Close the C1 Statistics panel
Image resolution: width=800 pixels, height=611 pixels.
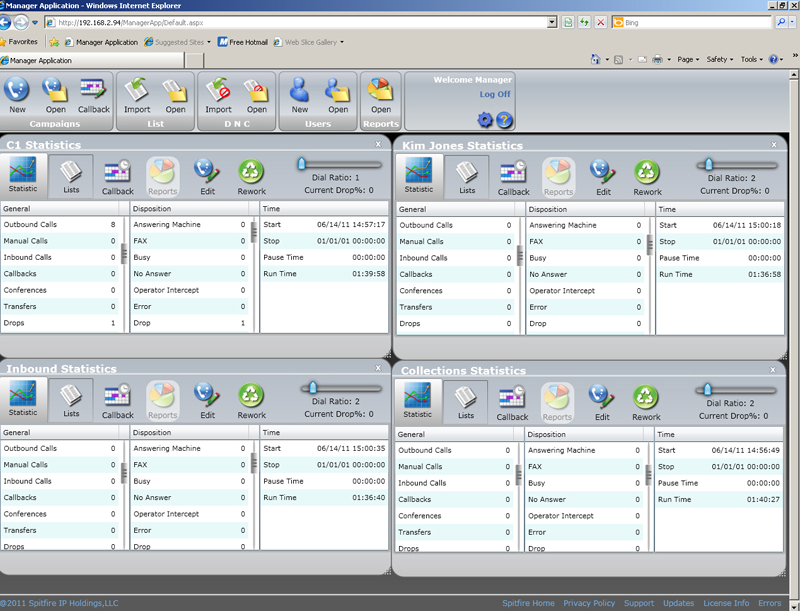(x=378, y=144)
